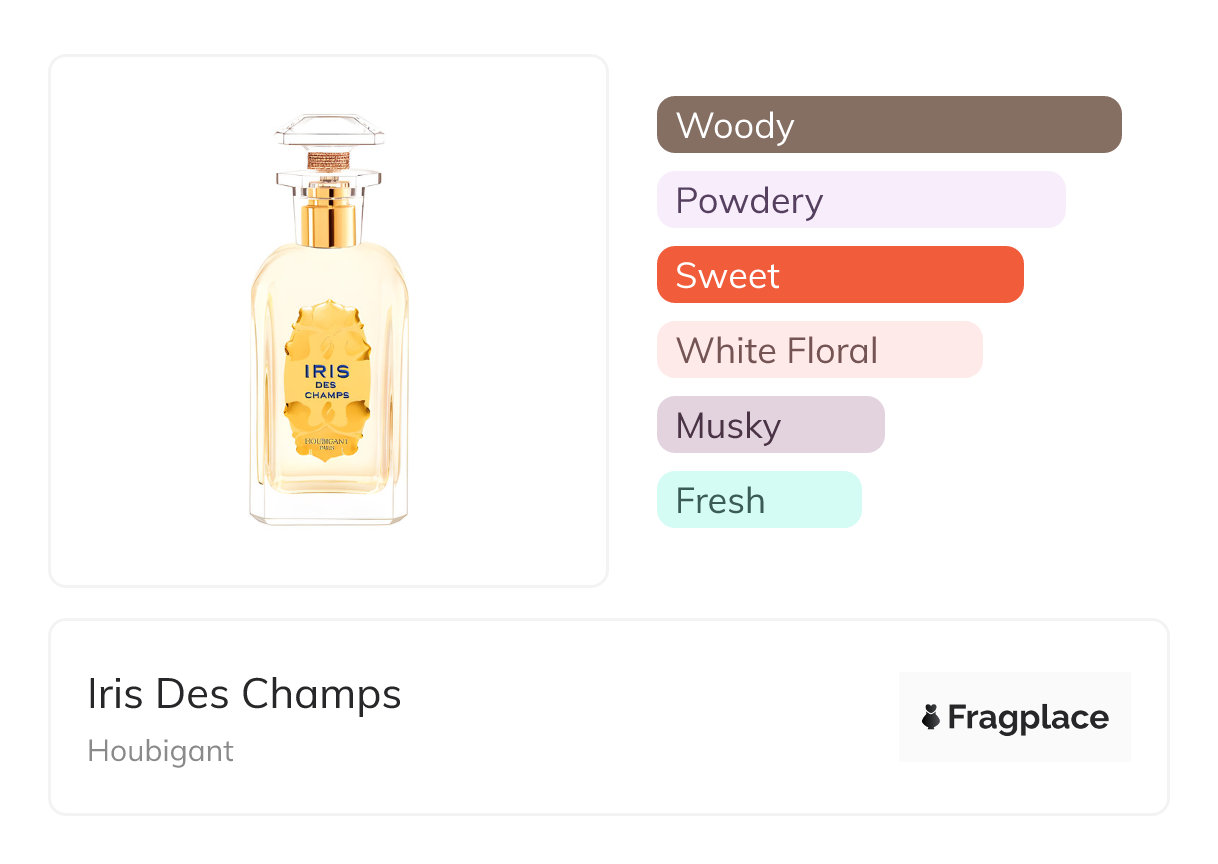Choose the Sweet accord bar
Screen dimensions: 1218x864
840,275
